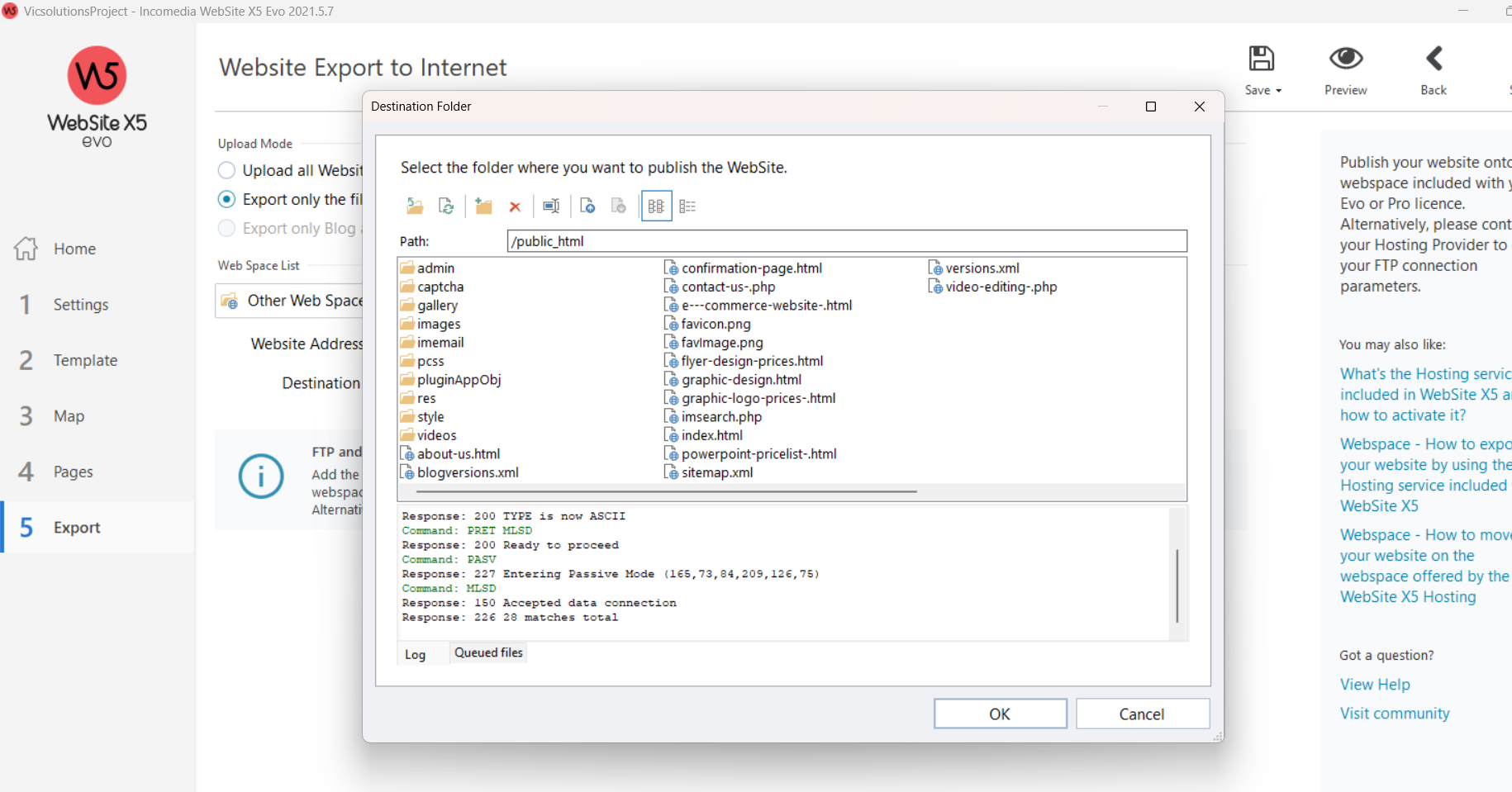Open the Other Web Space list
1512x792 pixels.
pyautogui.click(x=291, y=301)
